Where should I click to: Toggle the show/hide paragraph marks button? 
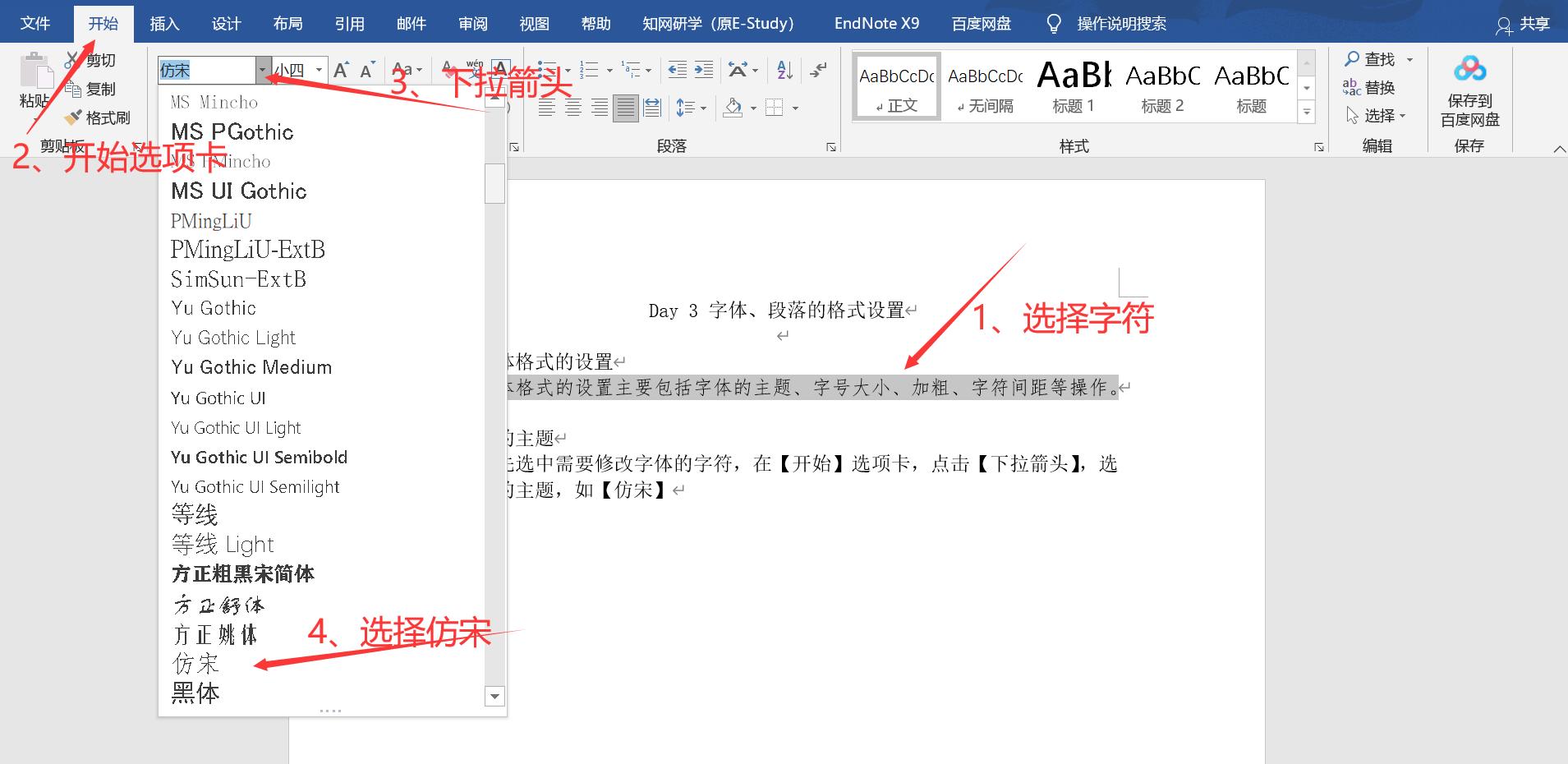click(818, 70)
